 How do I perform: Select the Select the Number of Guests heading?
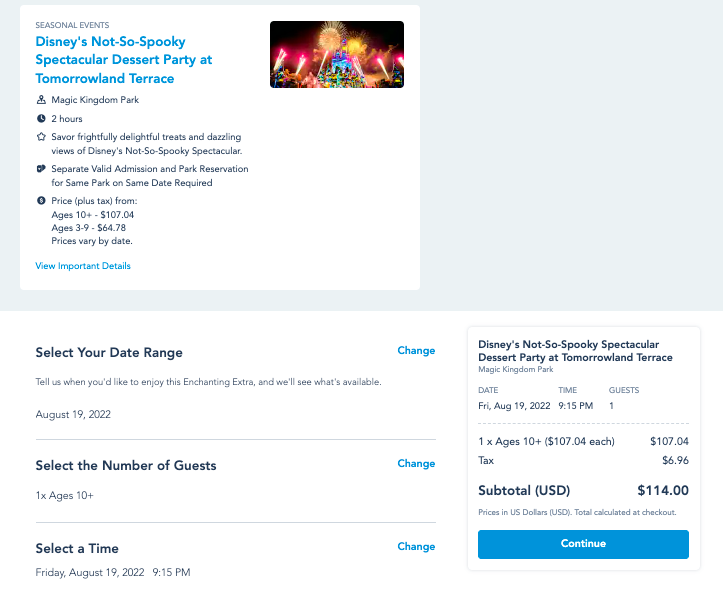(x=126, y=466)
